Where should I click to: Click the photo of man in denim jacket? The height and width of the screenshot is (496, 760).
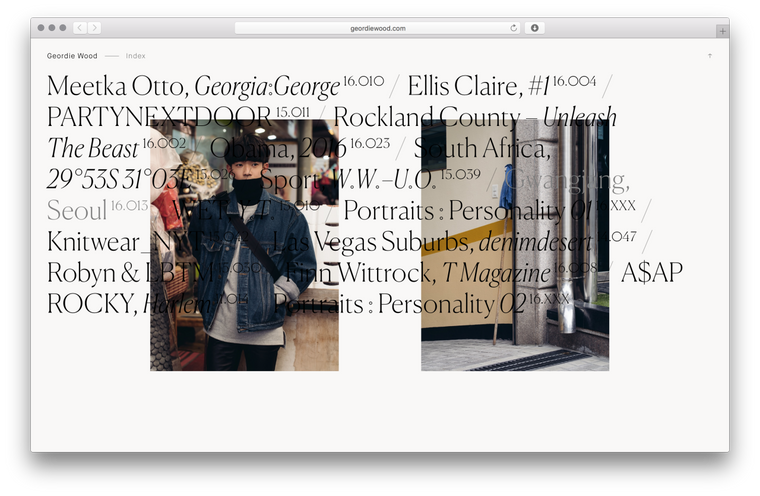(x=244, y=245)
